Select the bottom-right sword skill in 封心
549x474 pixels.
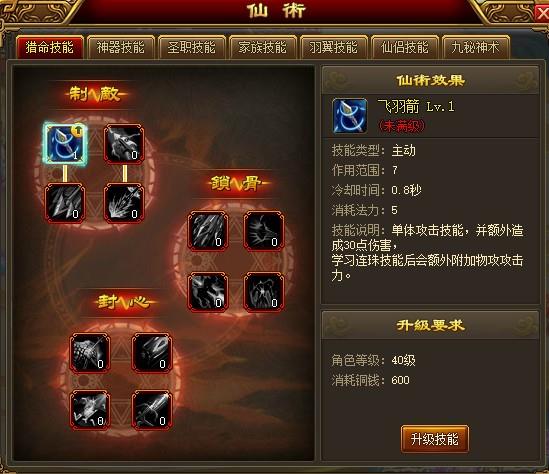(152, 410)
